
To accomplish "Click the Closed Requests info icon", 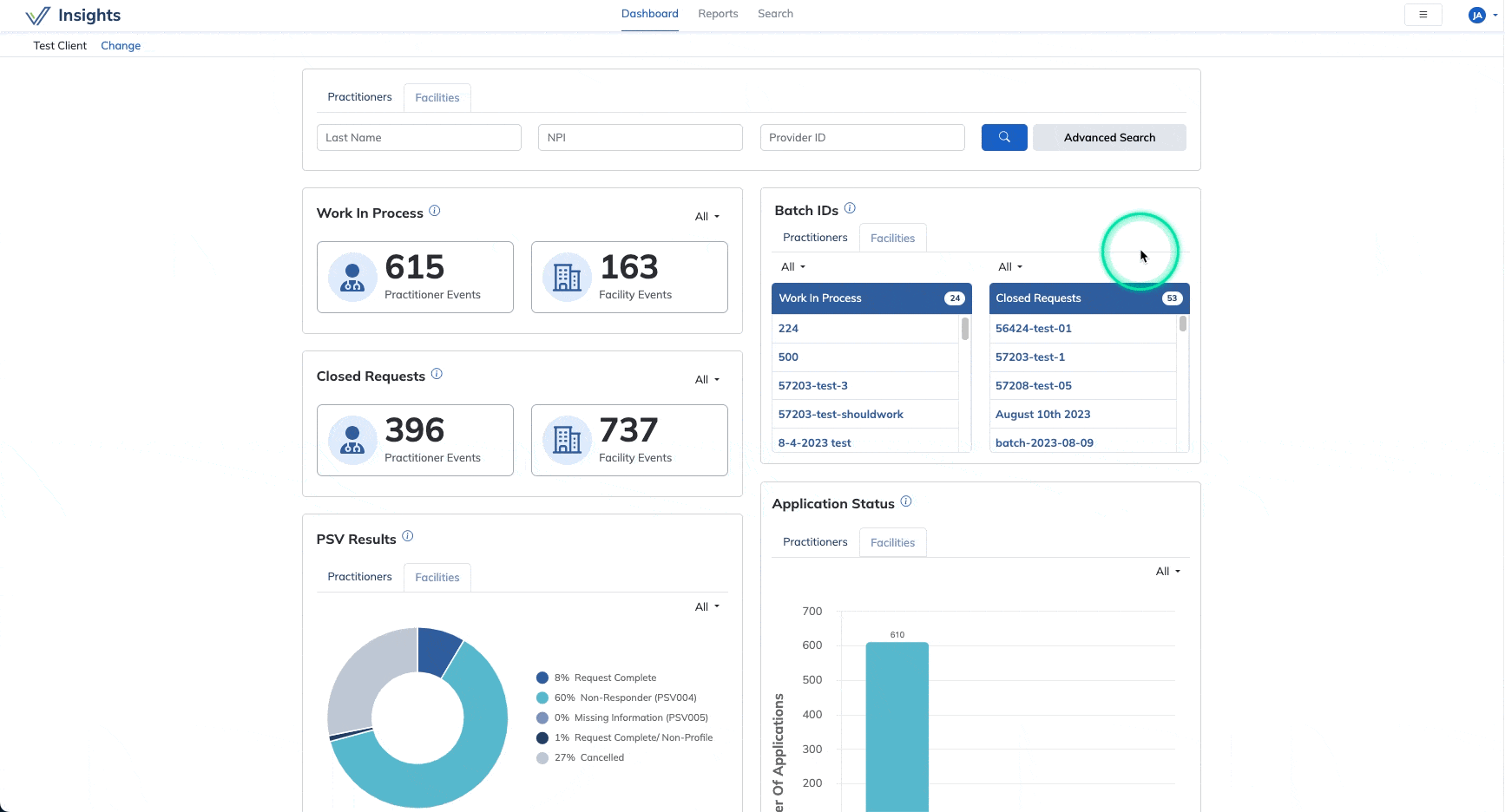I will (x=437, y=374).
